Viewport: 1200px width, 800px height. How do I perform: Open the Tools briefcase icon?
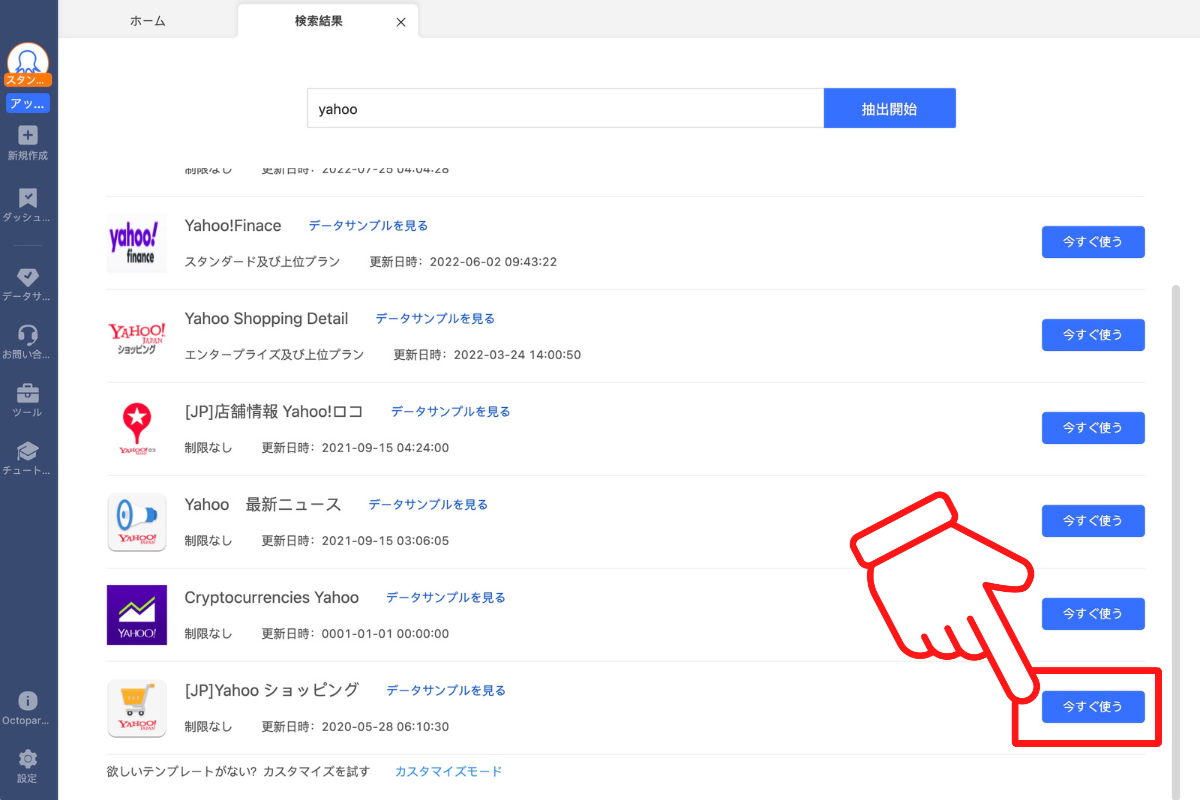[28, 393]
